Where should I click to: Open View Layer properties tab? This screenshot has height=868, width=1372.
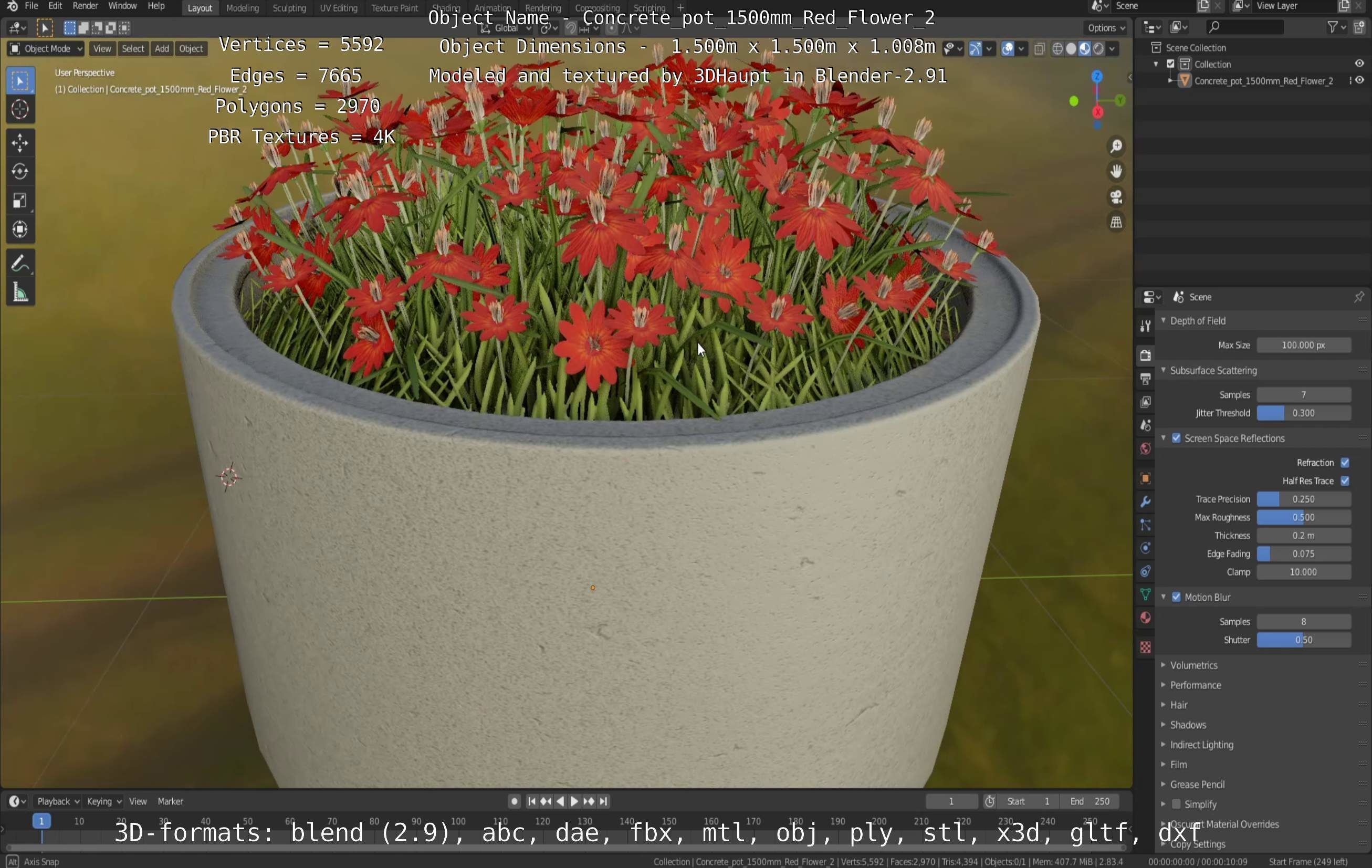[1145, 402]
